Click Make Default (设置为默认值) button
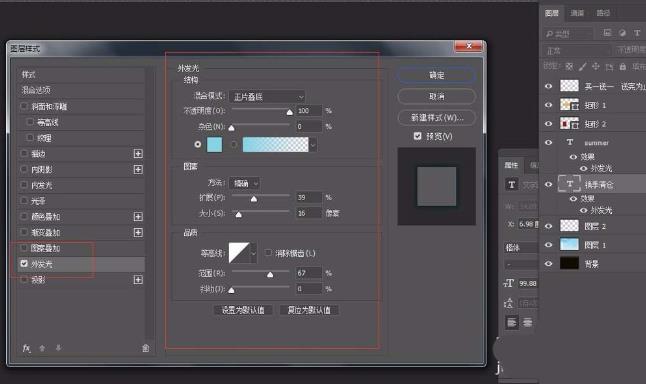The width and height of the screenshot is (646, 384). tap(243, 310)
